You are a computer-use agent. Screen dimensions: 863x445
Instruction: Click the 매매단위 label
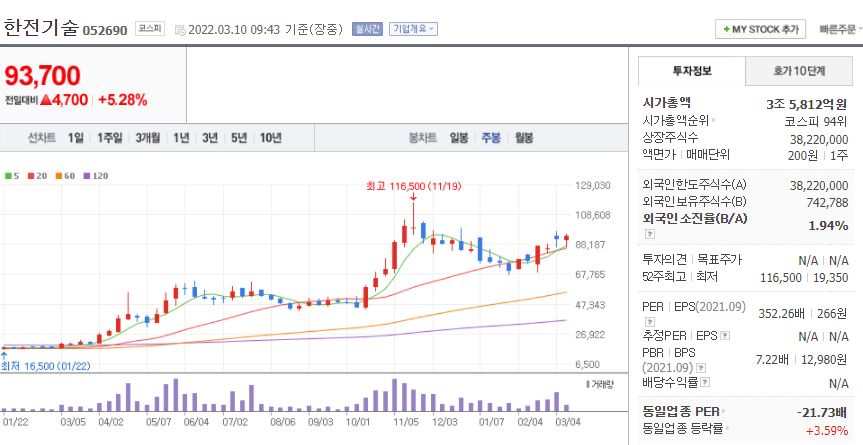708,155
